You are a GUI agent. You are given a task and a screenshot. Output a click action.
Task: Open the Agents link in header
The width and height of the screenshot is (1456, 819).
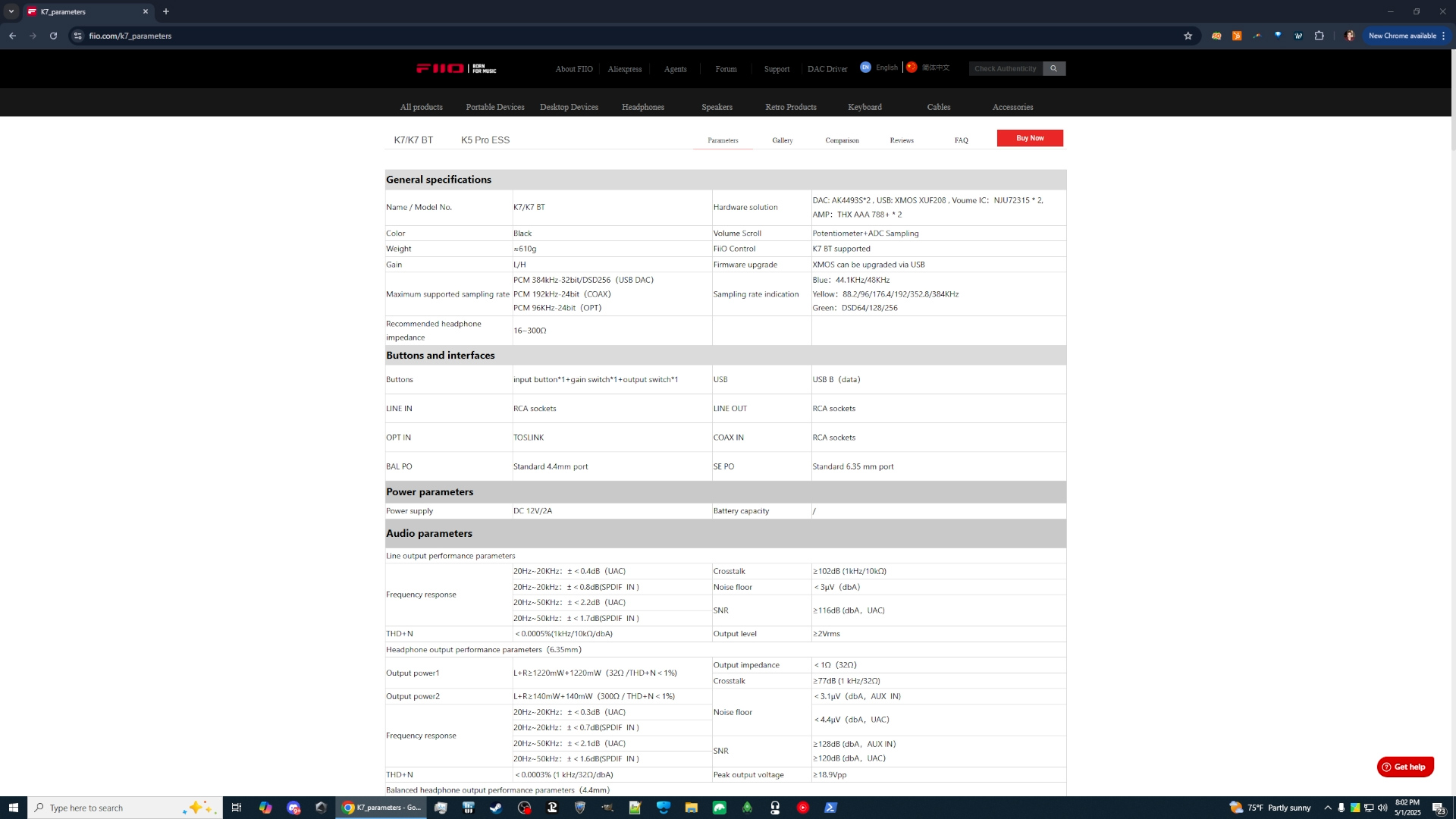(675, 69)
